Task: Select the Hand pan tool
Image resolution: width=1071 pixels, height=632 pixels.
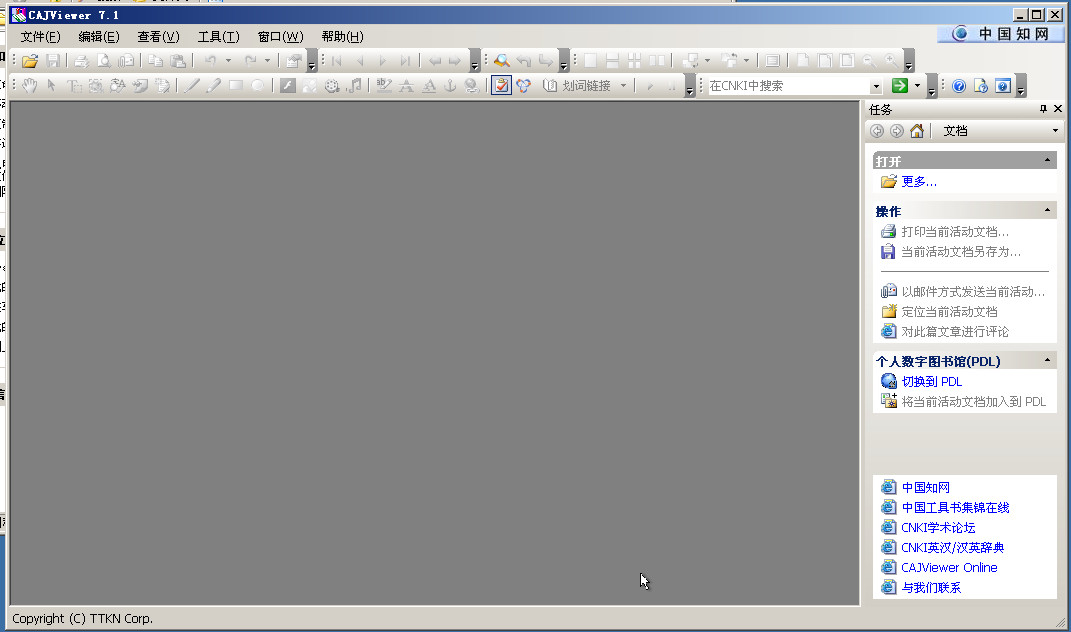Action: [x=29, y=85]
